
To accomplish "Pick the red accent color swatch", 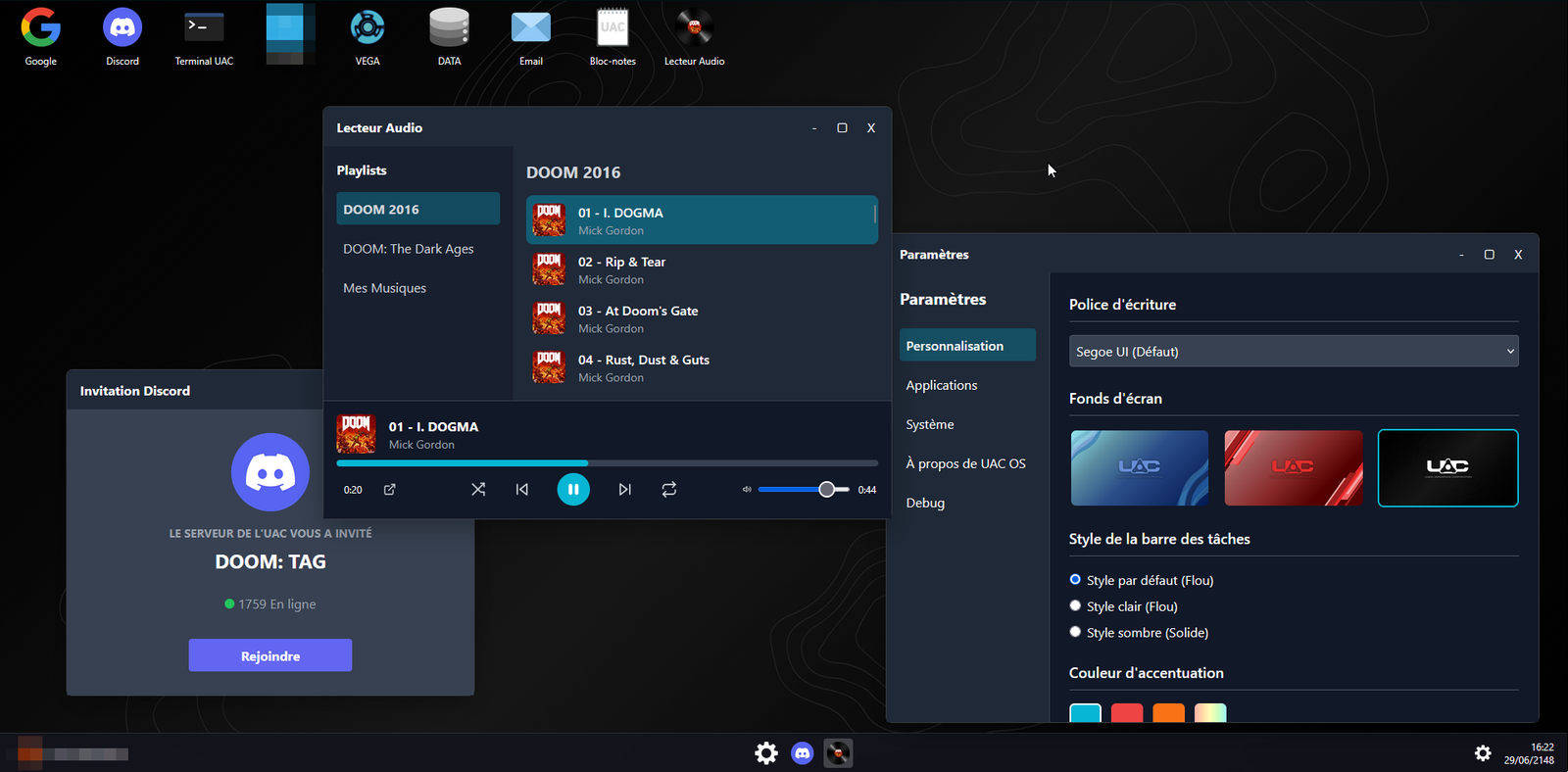I will pyautogui.click(x=1127, y=713).
